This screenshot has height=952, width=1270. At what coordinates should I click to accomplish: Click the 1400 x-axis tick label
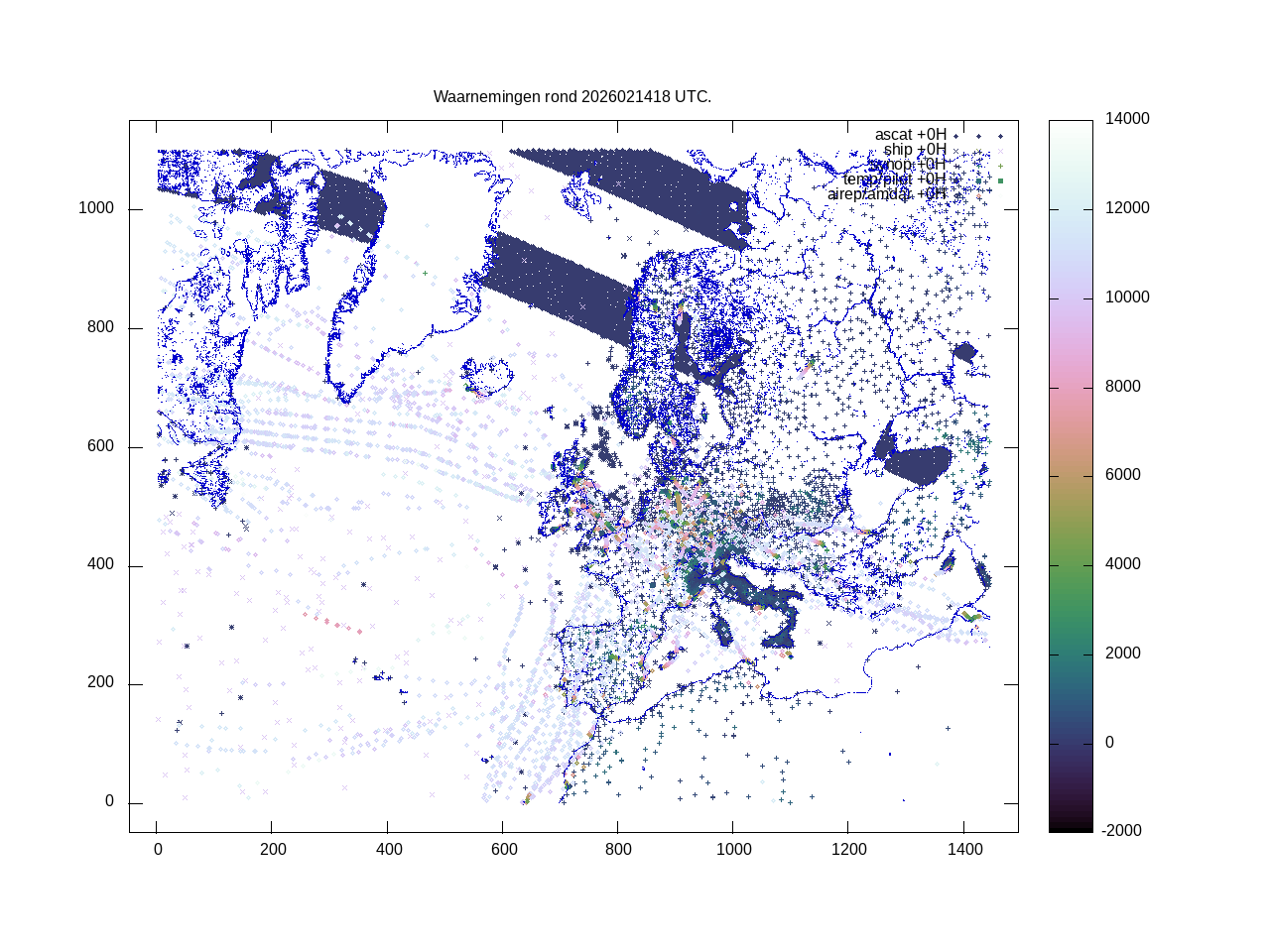tap(964, 850)
